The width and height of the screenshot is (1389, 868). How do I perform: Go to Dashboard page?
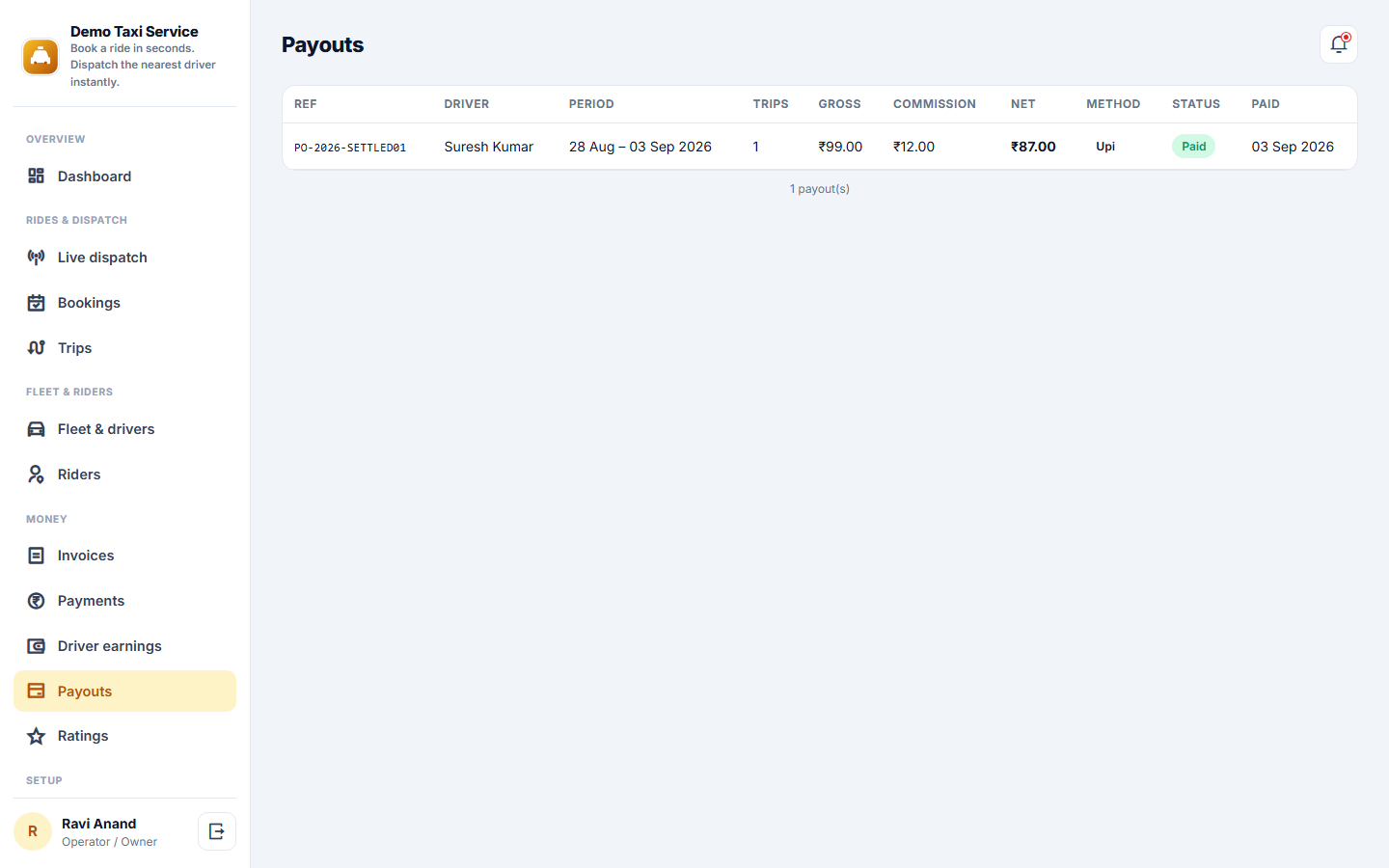point(124,176)
